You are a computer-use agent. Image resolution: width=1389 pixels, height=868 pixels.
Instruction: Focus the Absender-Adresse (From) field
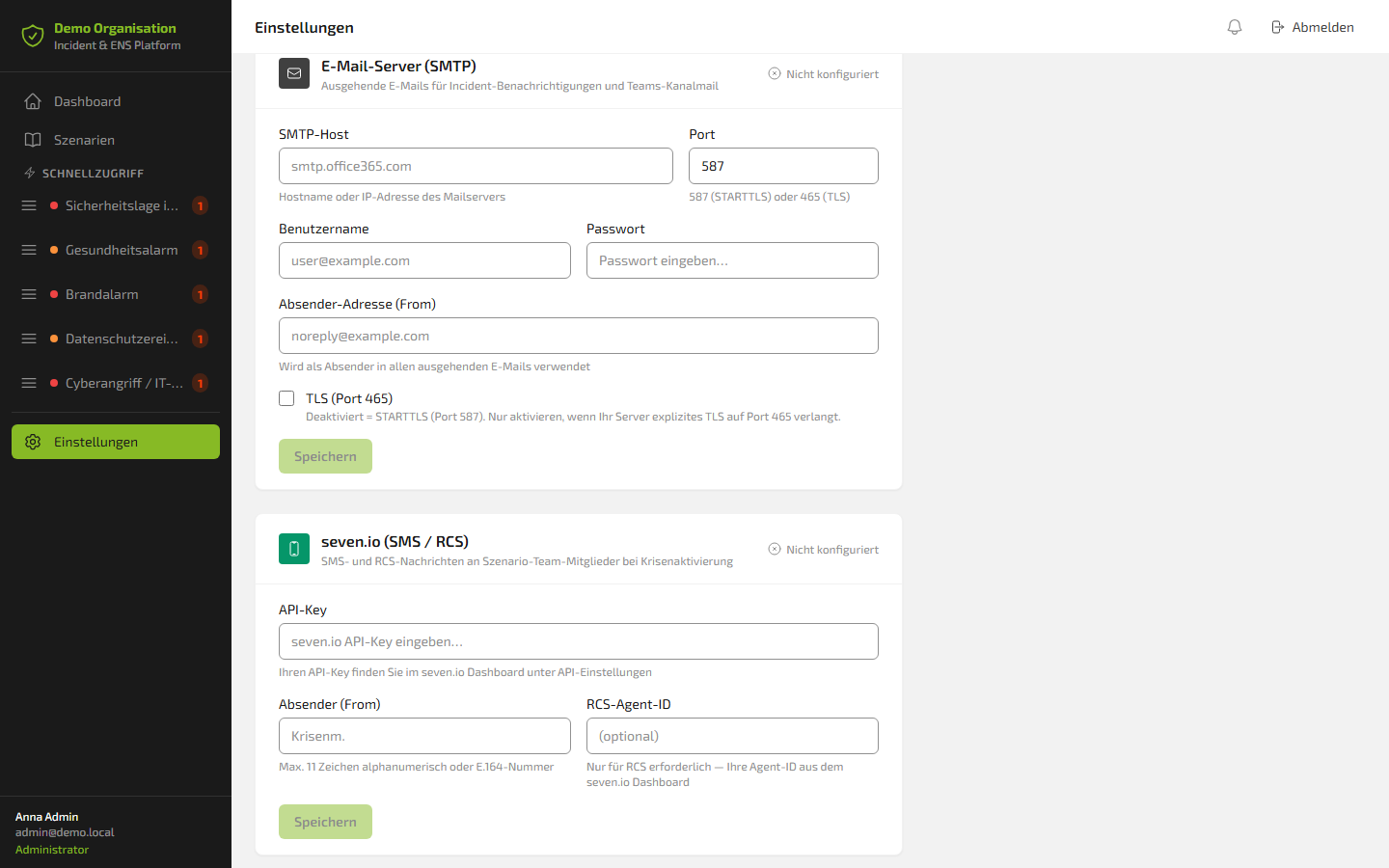[x=579, y=336]
